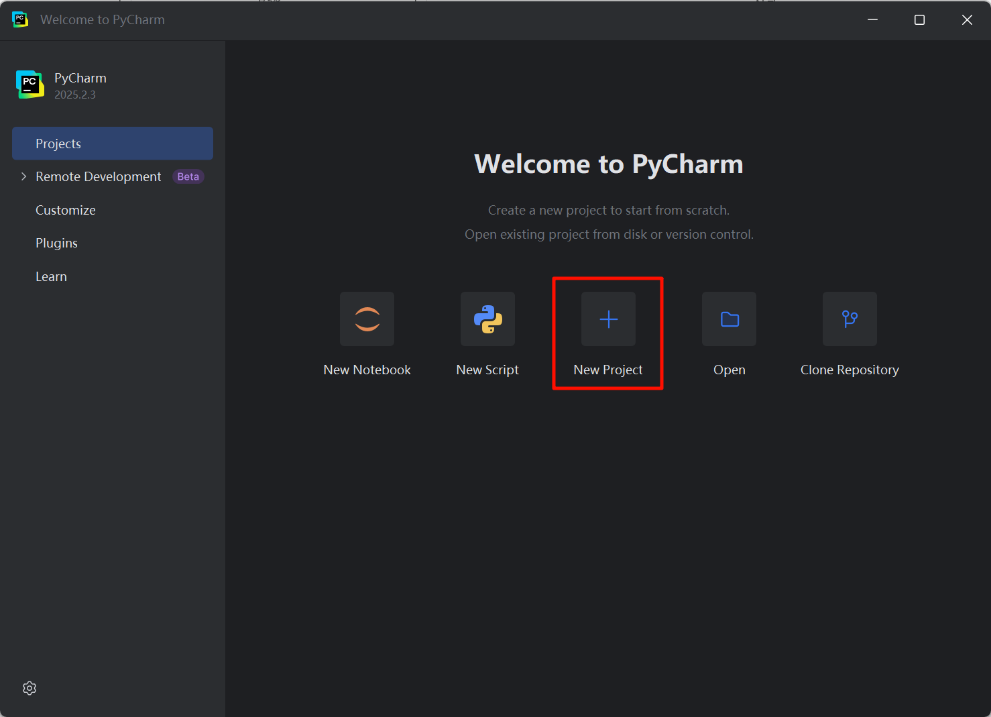Click the New Script label
This screenshot has height=717, width=991.
coord(487,370)
